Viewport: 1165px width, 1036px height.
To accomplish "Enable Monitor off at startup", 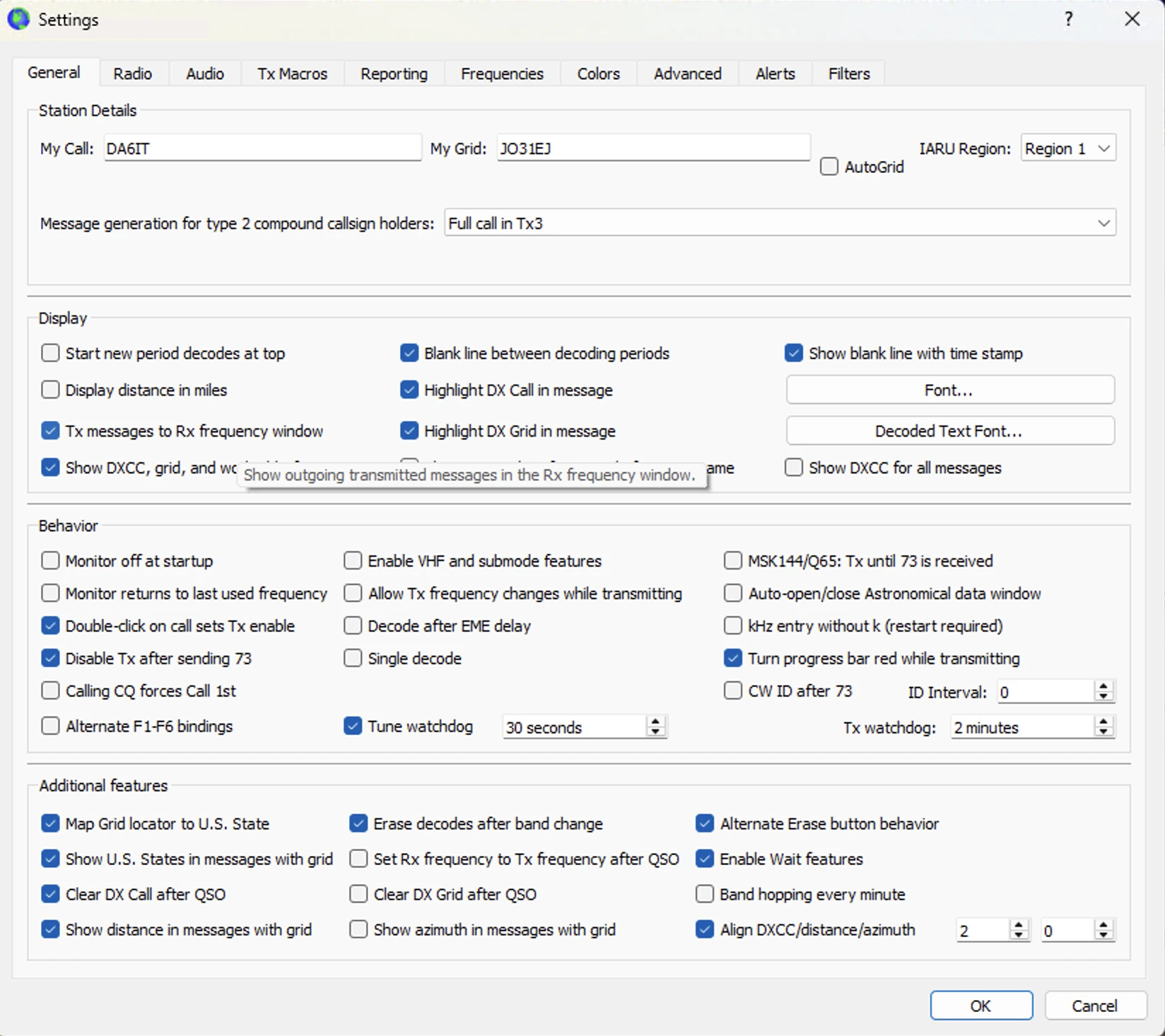I will [x=50, y=560].
